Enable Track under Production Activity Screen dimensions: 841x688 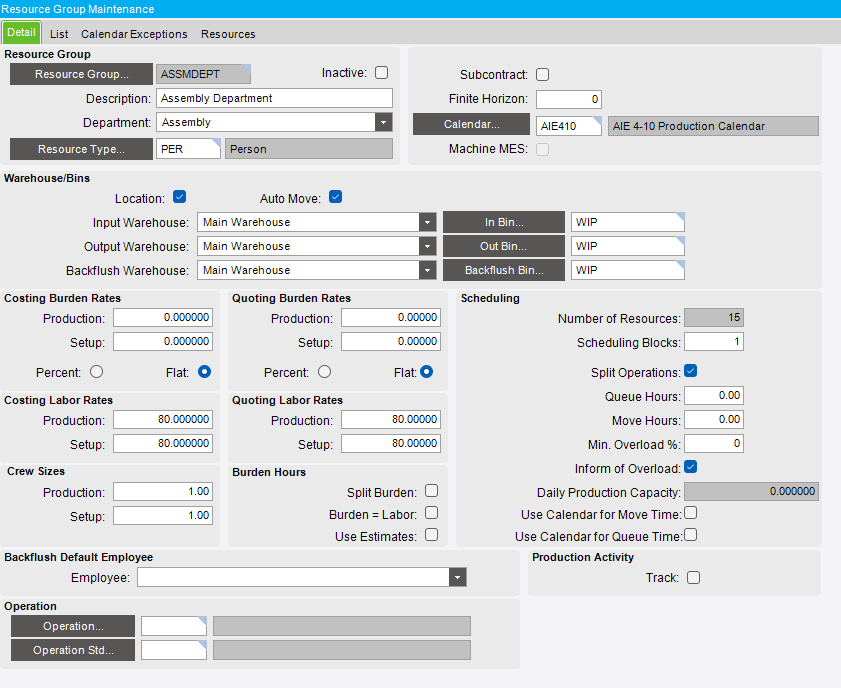tap(693, 577)
